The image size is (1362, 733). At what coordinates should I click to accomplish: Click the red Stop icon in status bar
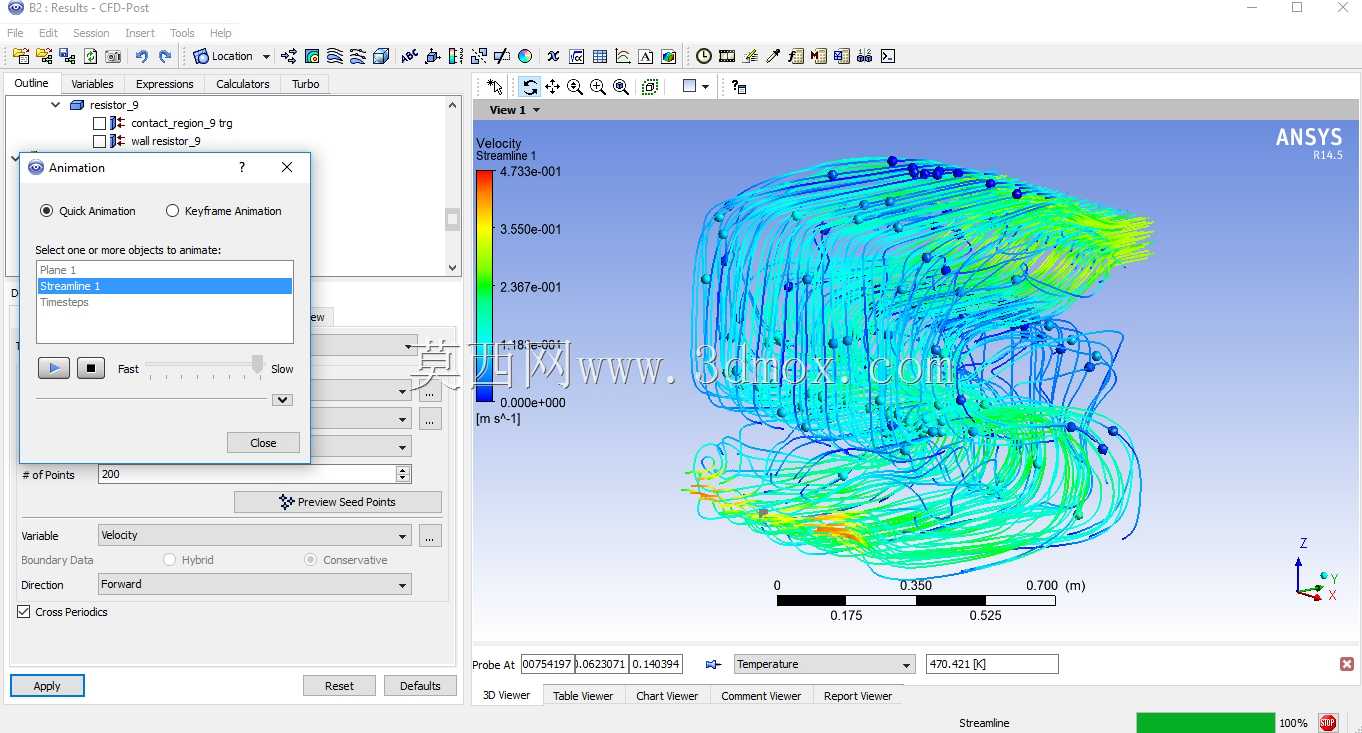pyautogui.click(x=1328, y=722)
